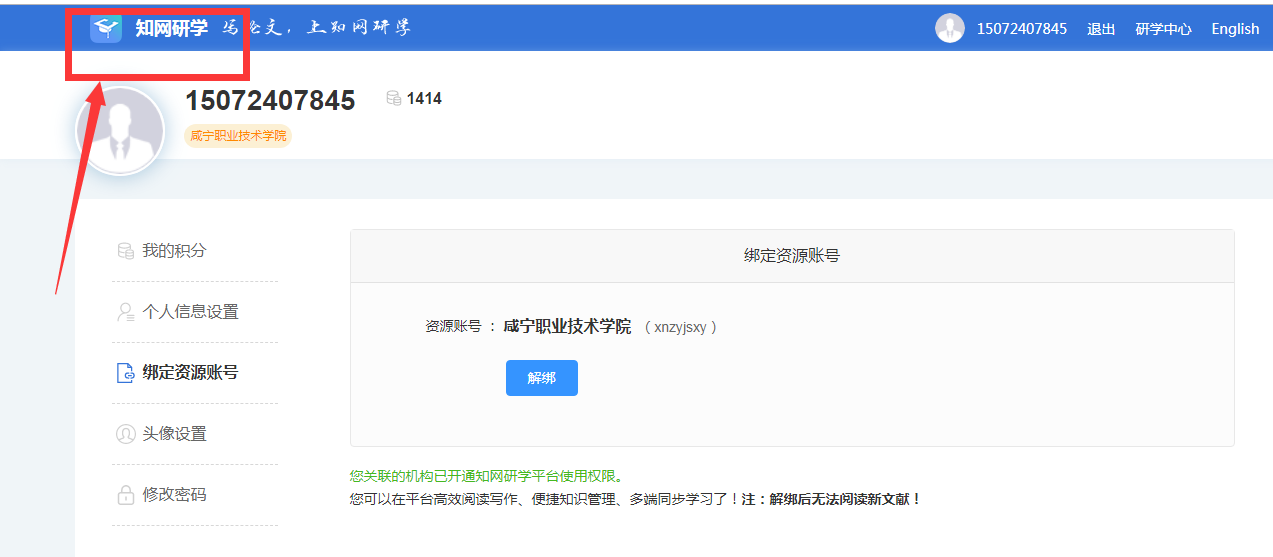Click the lock icon for 修改密码
The image size is (1273, 557).
click(125, 495)
